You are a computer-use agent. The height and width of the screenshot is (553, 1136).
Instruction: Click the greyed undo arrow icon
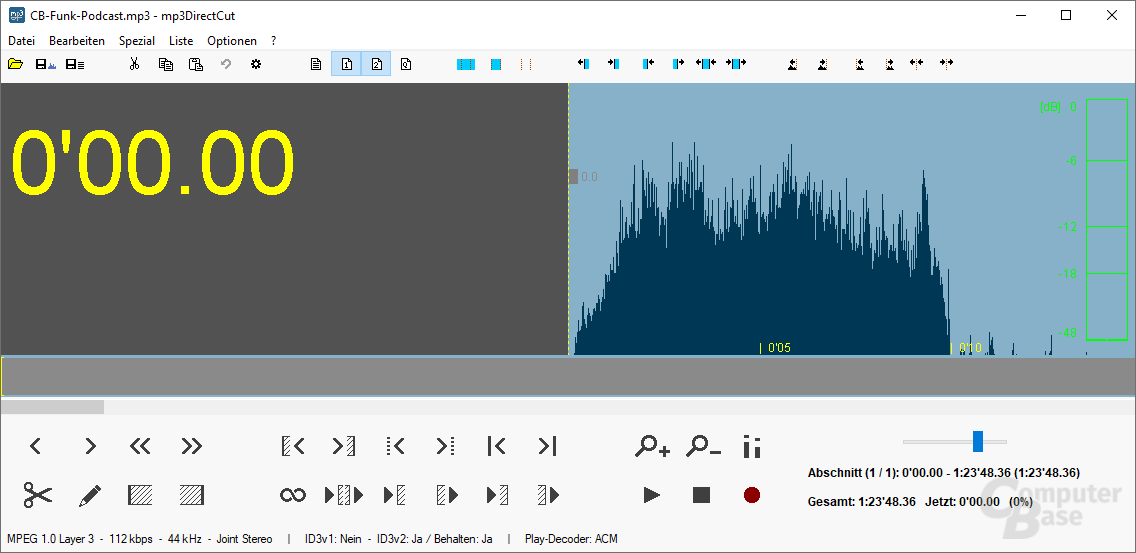226,65
